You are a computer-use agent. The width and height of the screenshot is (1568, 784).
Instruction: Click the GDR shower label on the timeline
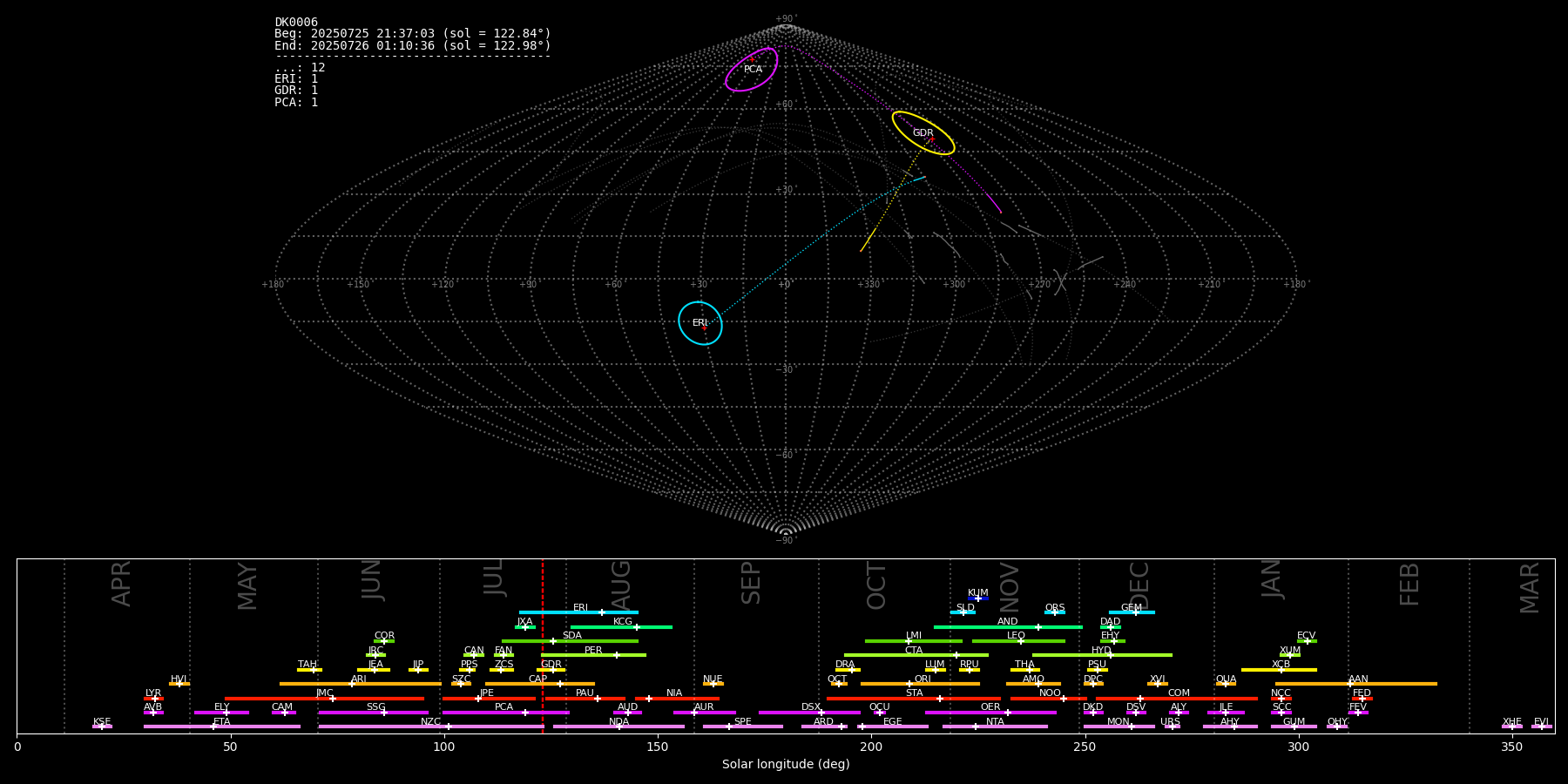[551, 665]
